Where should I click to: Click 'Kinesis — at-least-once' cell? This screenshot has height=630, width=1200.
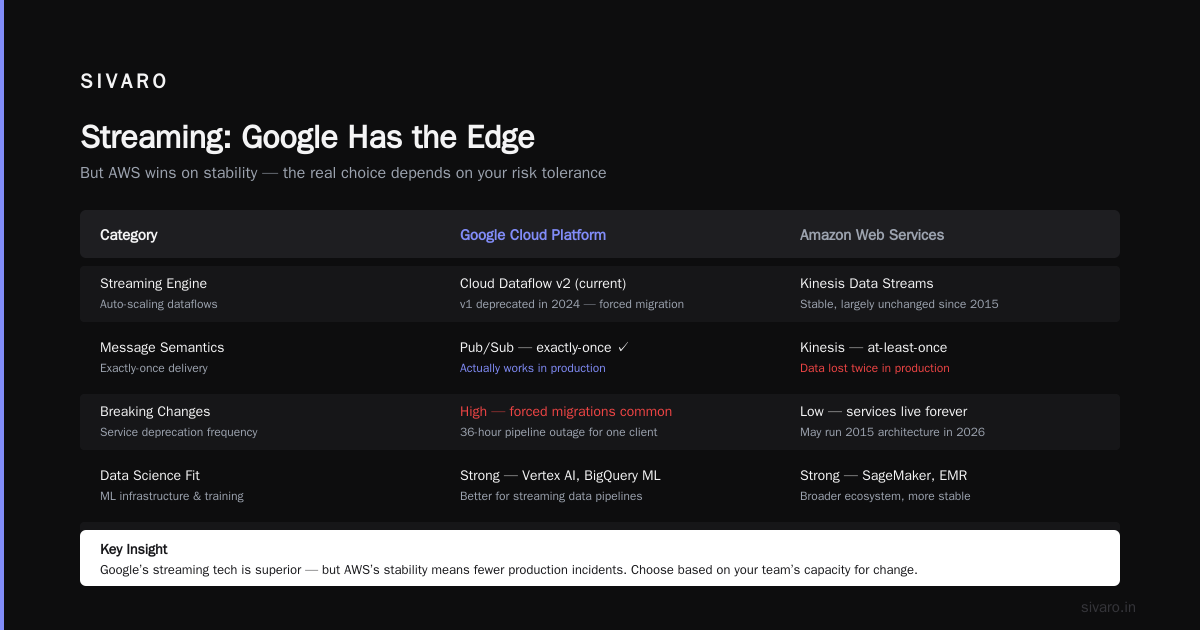pos(873,348)
